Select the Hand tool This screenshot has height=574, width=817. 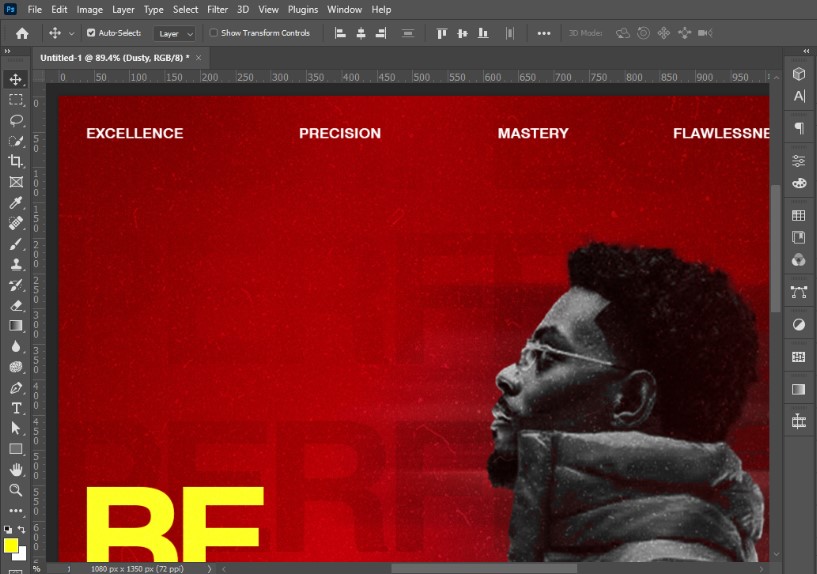point(16,469)
